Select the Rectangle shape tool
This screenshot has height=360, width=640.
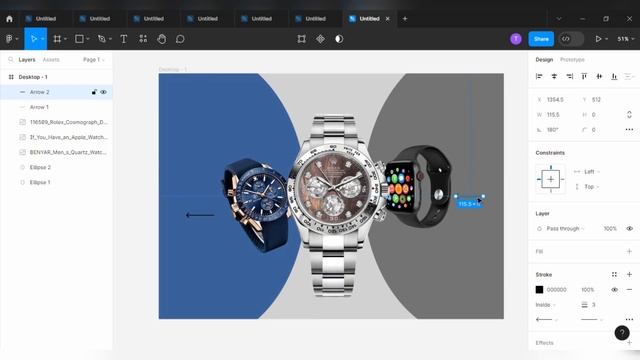pos(79,39)
